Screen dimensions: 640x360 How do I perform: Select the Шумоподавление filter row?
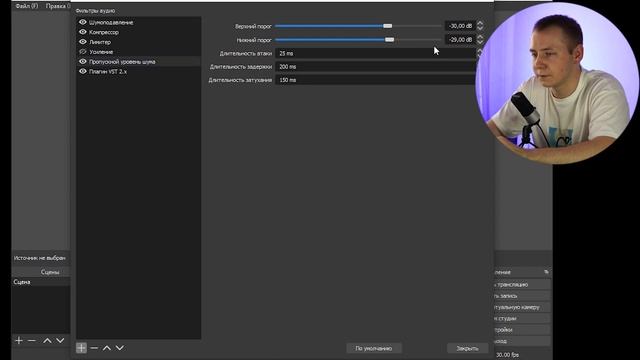click(138, 22)
